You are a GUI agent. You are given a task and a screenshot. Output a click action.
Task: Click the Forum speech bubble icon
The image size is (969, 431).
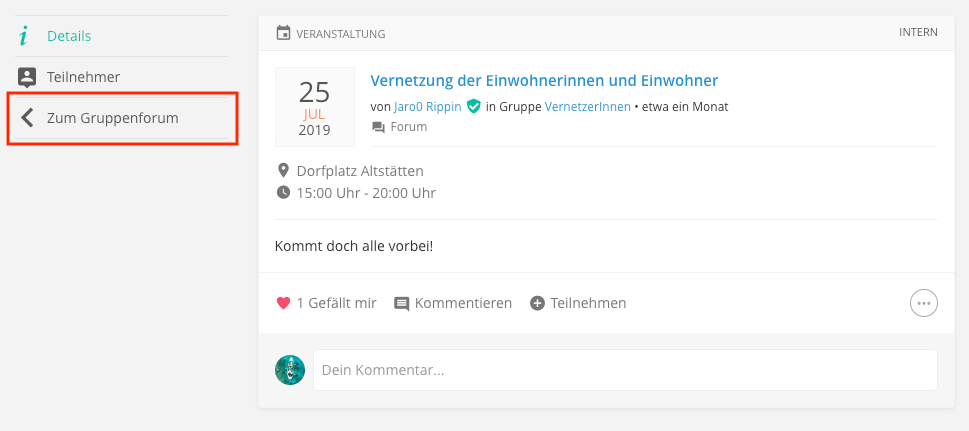378,127
